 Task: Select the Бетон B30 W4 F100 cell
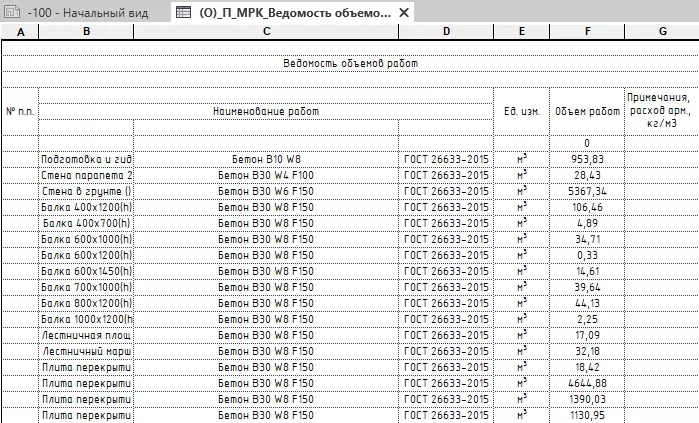click(x=266, y=175)
